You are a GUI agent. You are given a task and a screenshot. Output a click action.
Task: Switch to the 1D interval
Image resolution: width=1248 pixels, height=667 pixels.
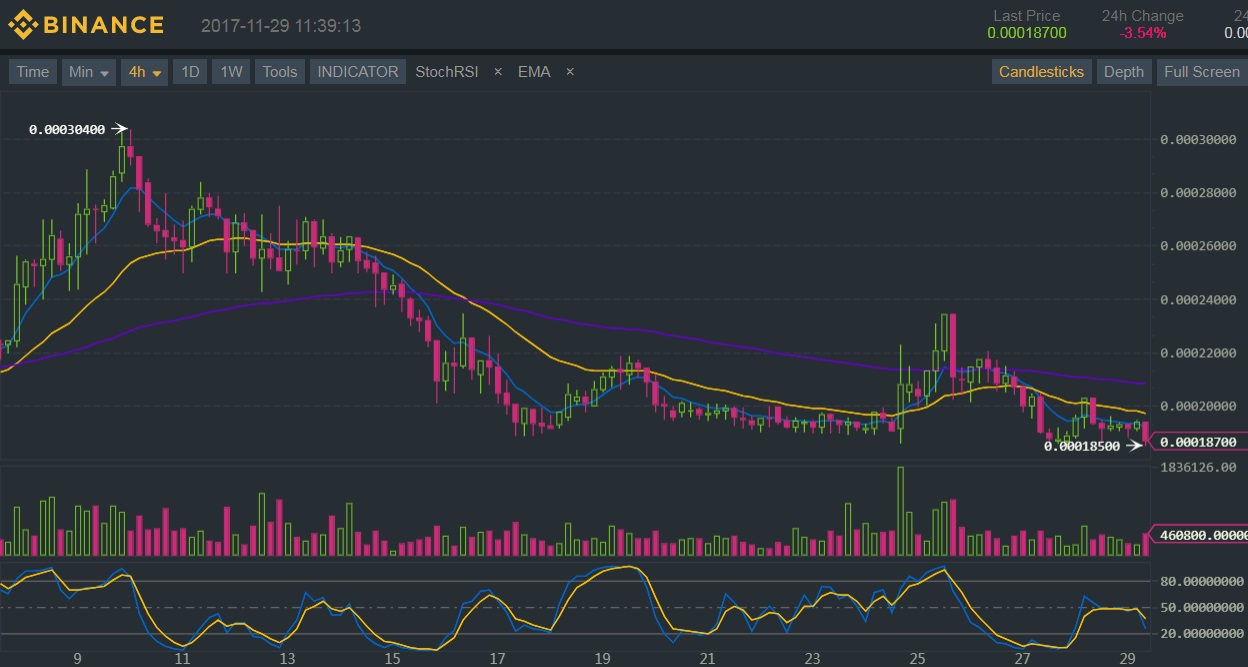tap(190, 72)
